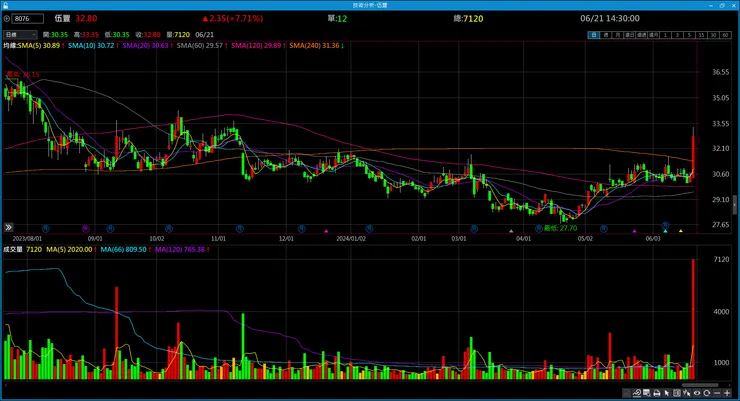Click the volume MA(66) 809.50 label
740x401 pixels.
click(123, 250)
